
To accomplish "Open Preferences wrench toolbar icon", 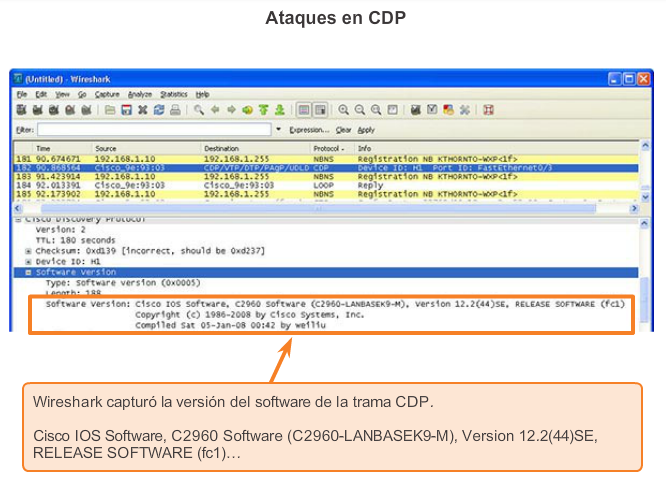I will point(465,110).
